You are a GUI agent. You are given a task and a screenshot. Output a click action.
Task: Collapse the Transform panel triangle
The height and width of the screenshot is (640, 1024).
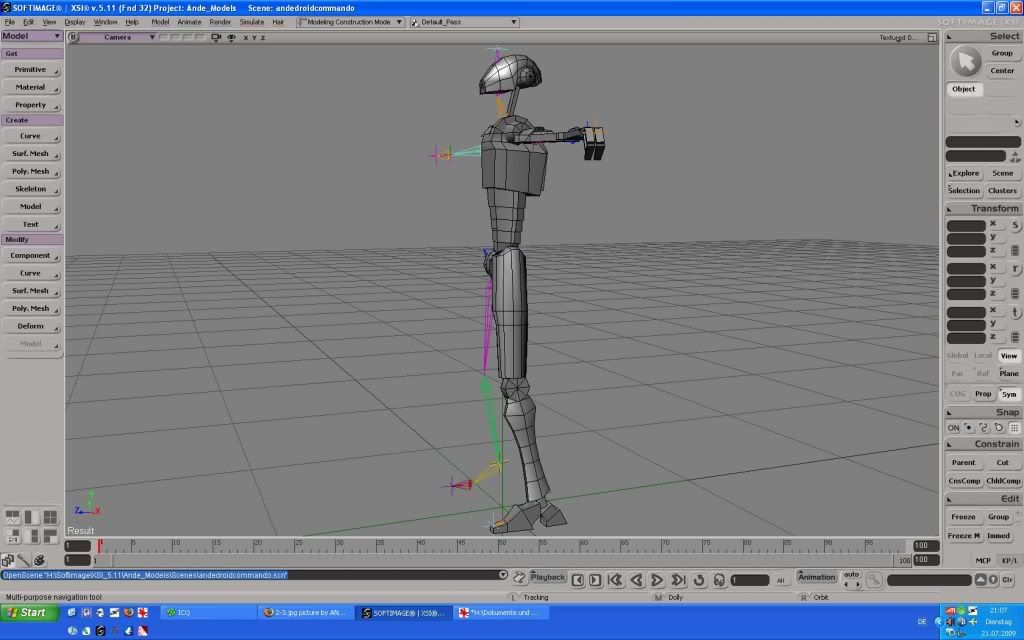[x=950, y=209]
